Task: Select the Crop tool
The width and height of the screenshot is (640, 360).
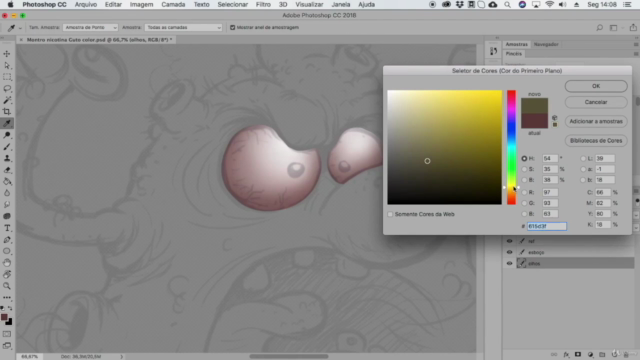Action: [7, 111]
